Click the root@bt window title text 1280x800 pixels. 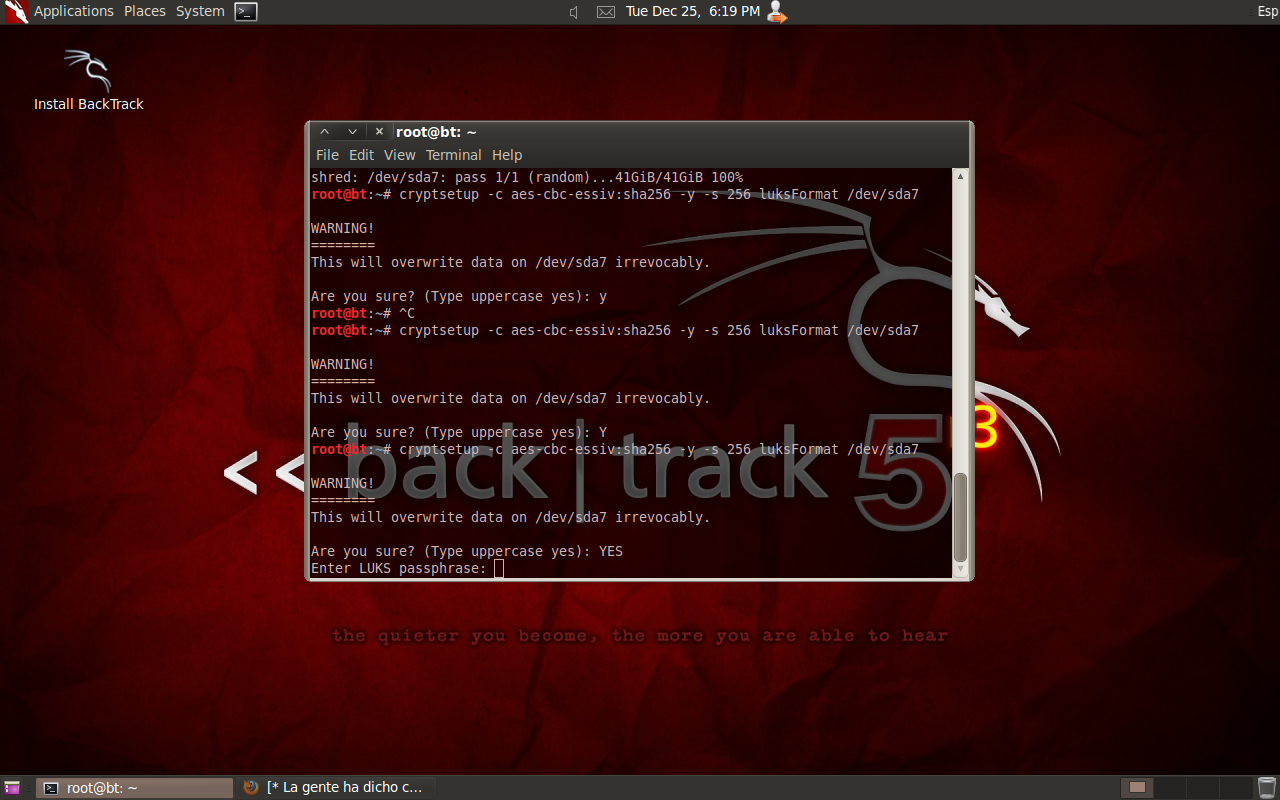(x=436, y=132)
